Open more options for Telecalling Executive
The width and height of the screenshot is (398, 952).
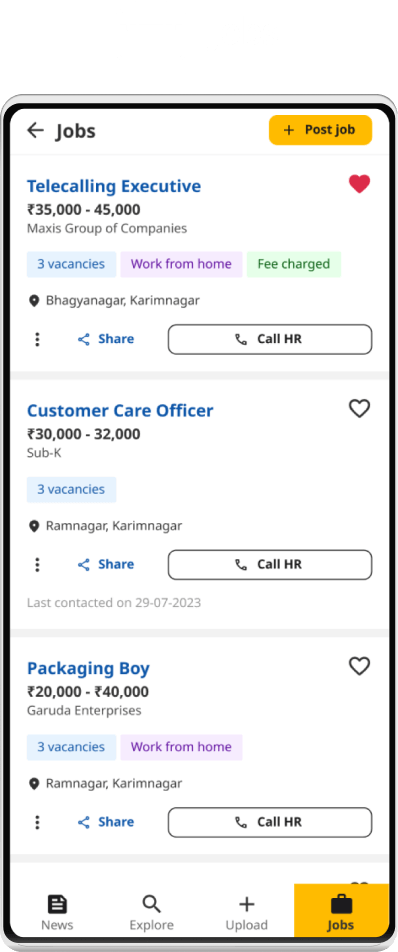[37, 339]
